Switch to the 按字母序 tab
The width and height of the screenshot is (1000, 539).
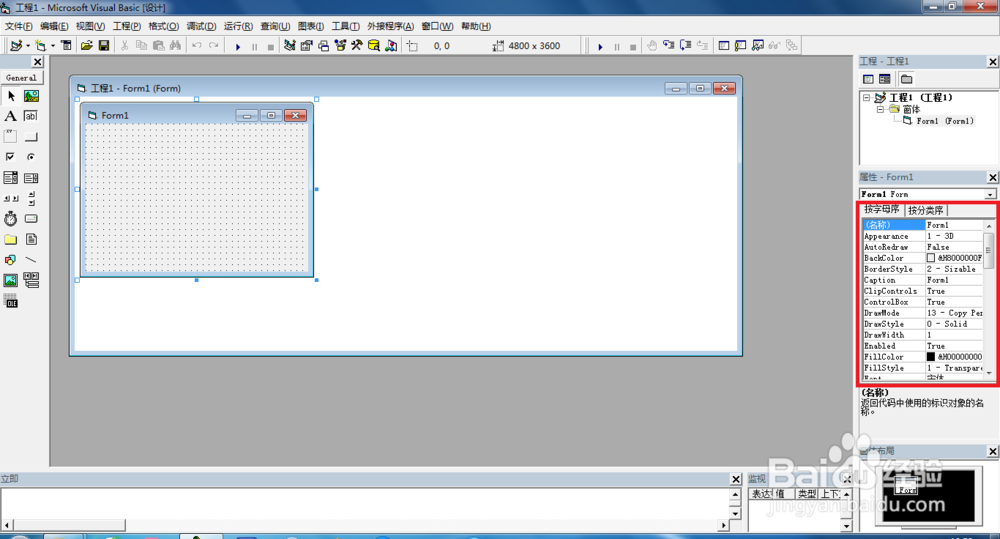(882, 209)
